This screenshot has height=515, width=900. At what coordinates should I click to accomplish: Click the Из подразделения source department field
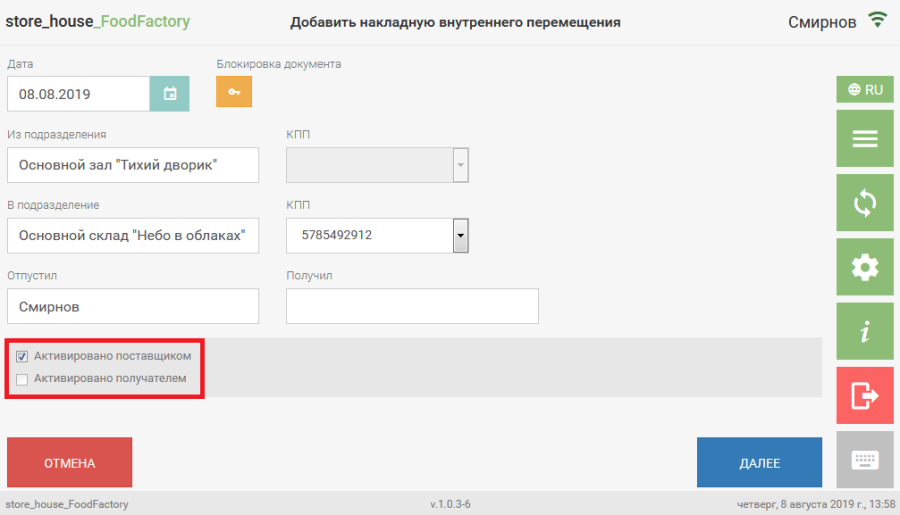click(132, 165)
